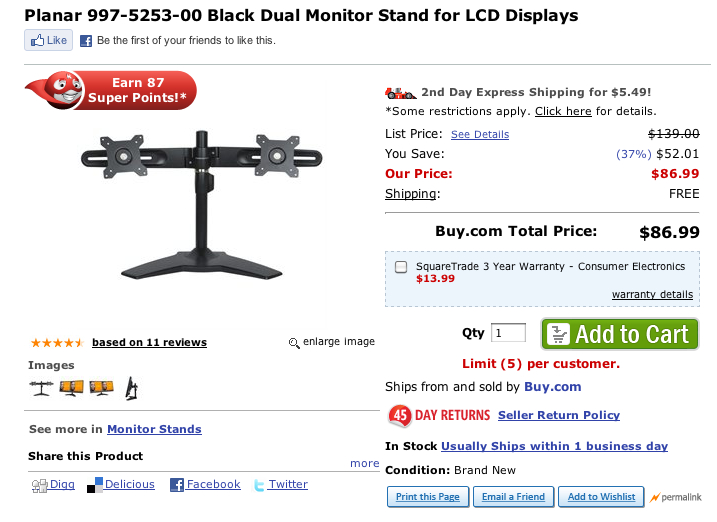Click the magnifier enlarge image icon

[x=294, y=343]
